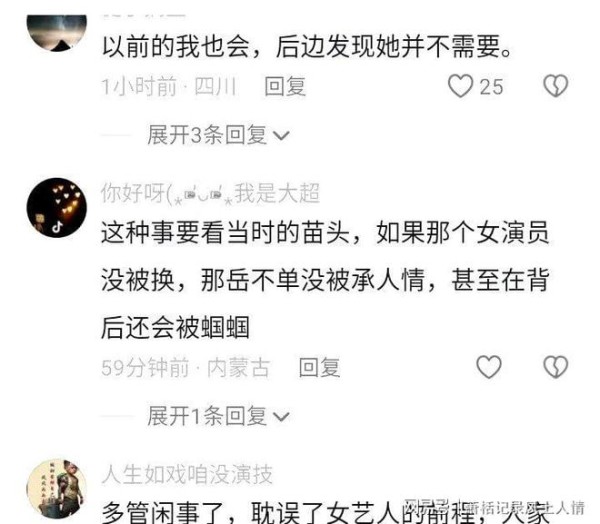Click timestamp 59分钟前 · 内蒙古
The image size is (600, 524).
coord(186,367)
